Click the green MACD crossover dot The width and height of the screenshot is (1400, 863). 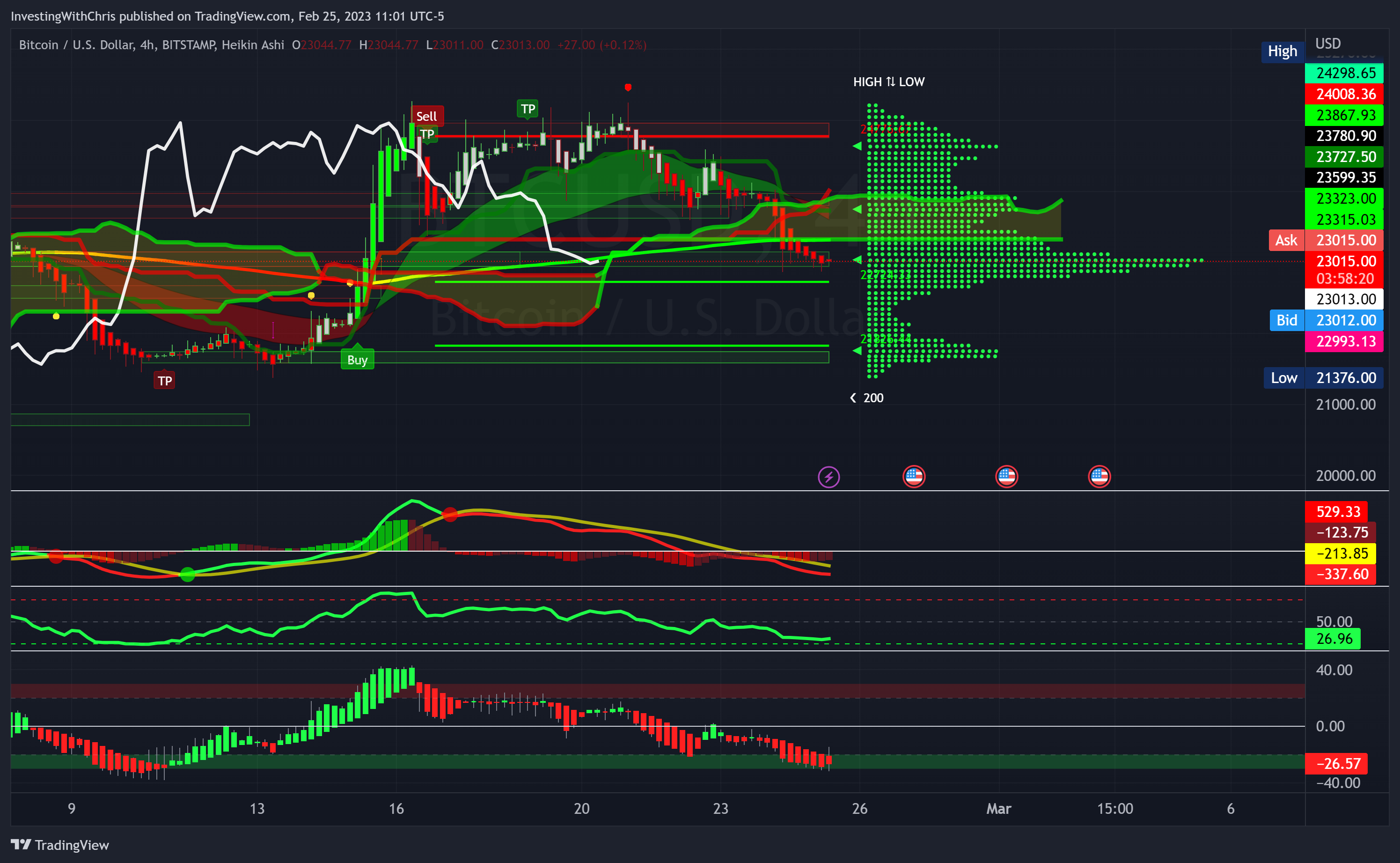pos(187,574)
